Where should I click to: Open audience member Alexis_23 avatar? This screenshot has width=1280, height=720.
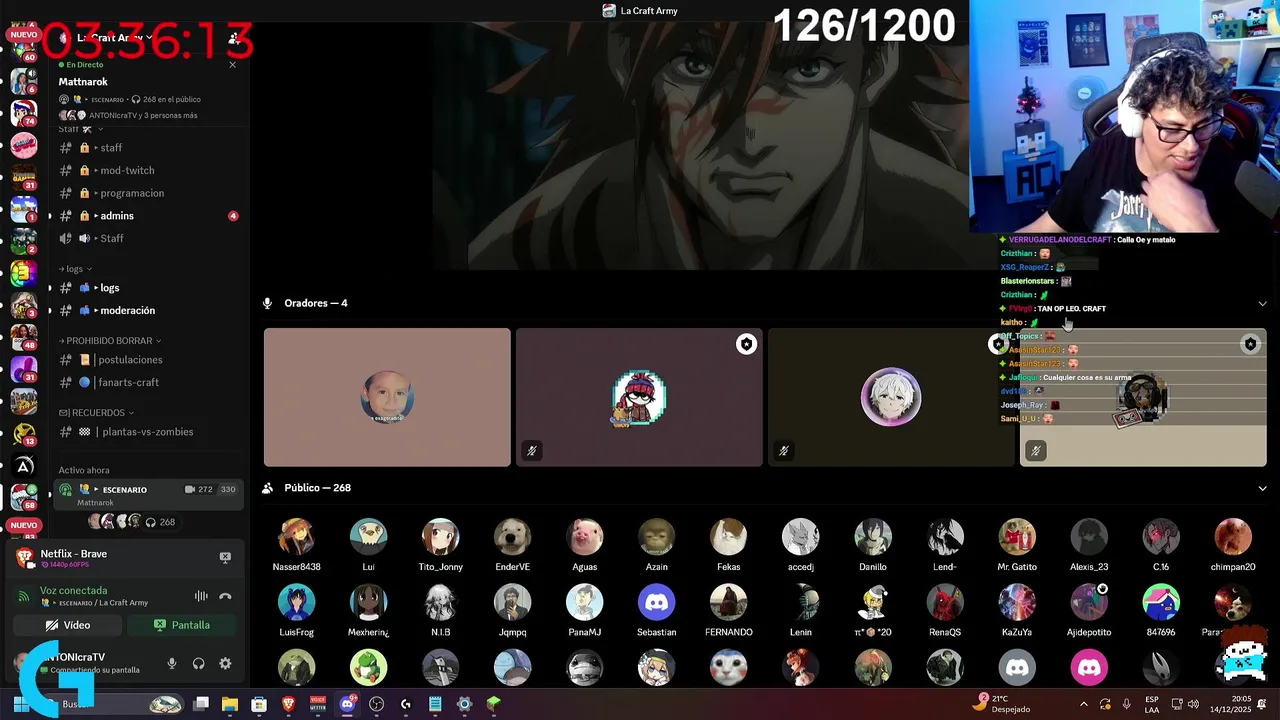click(1089, 537)
